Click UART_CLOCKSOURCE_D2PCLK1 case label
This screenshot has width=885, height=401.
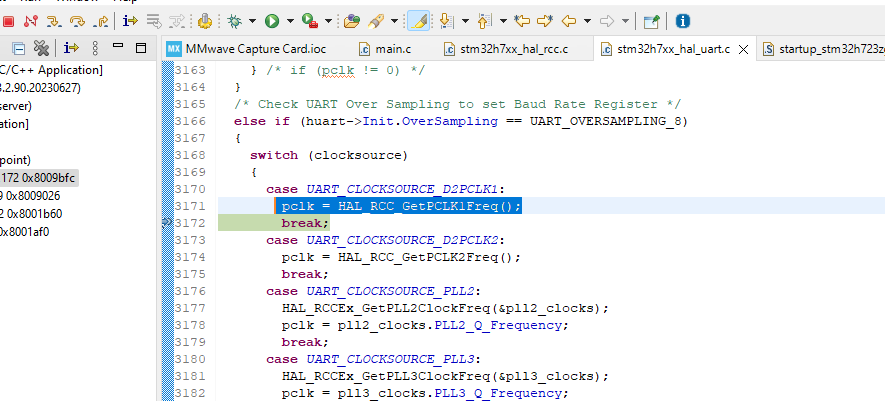point(401,189)
